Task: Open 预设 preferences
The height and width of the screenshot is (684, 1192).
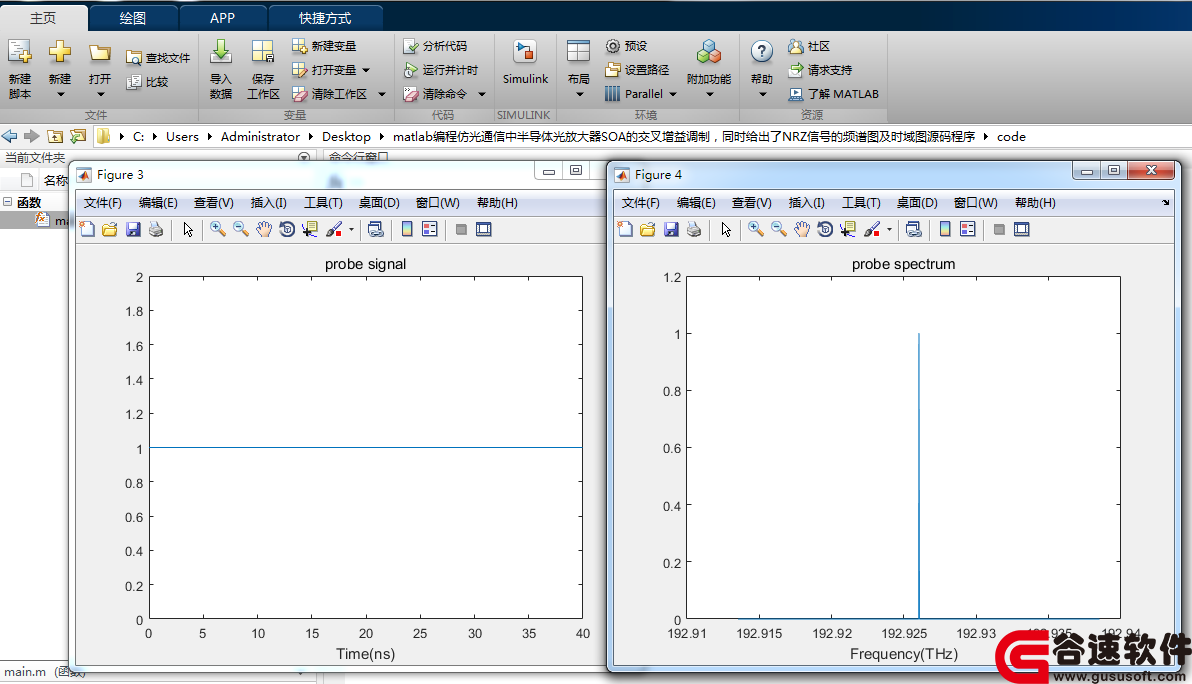Action: pyautogui.click(x=626, y=46)
